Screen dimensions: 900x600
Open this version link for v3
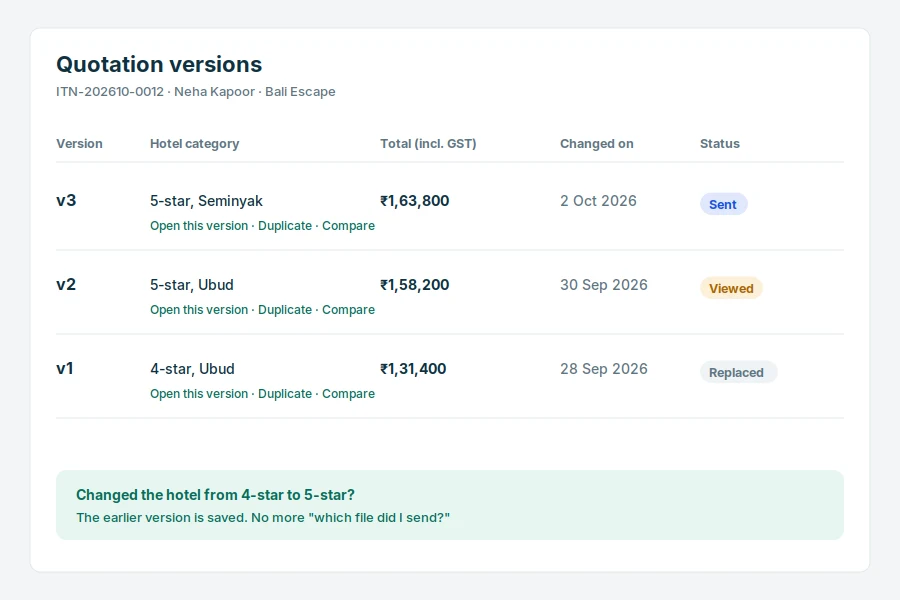(x=199, y=226)
